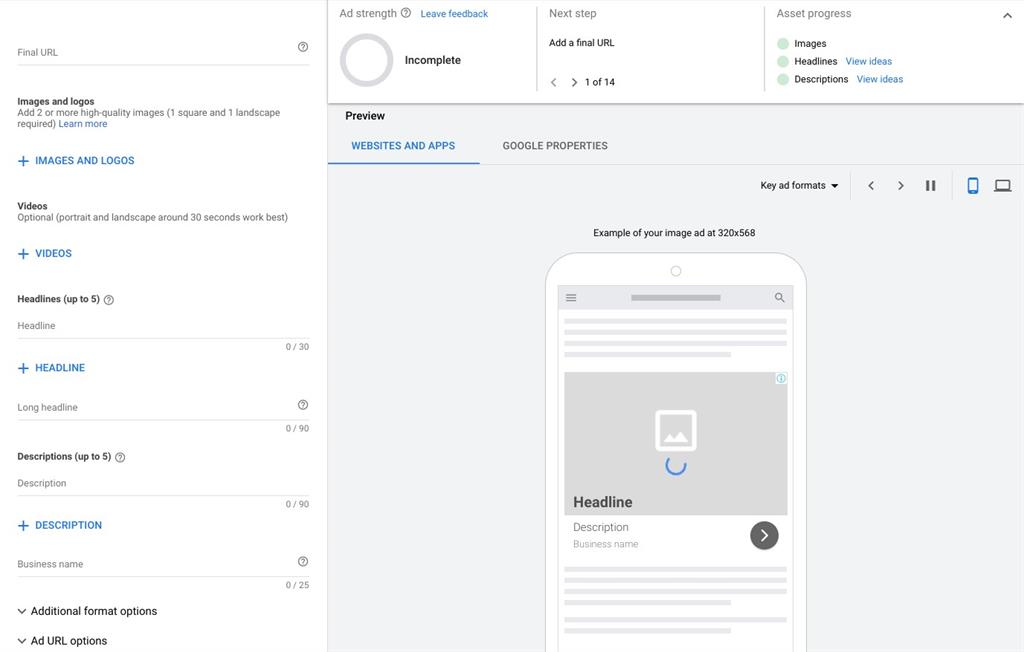1024x652 pixels.
Task: Click the search magnifier in the phone preview
Action: tap(778, 297)
